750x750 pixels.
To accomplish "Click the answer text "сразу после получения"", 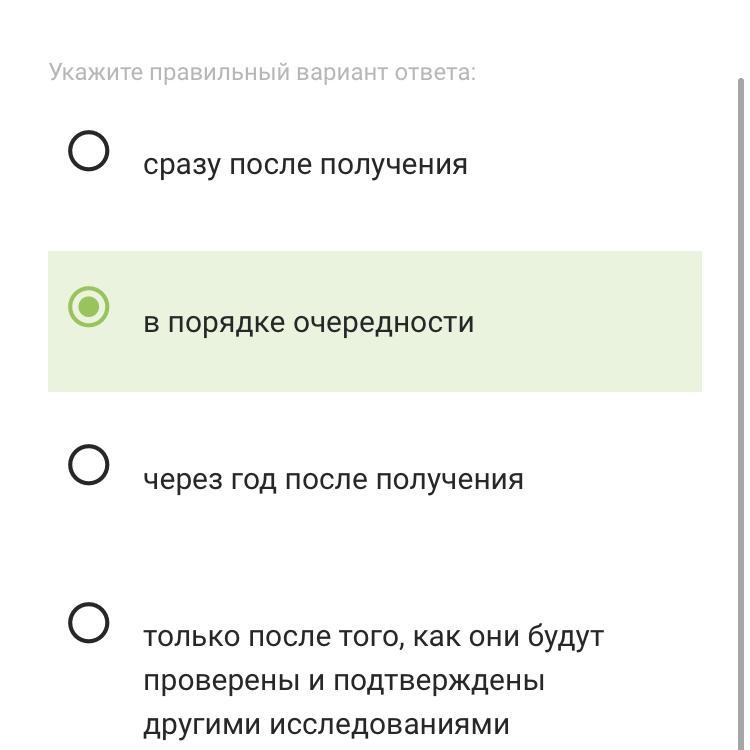I will (305, 164).
